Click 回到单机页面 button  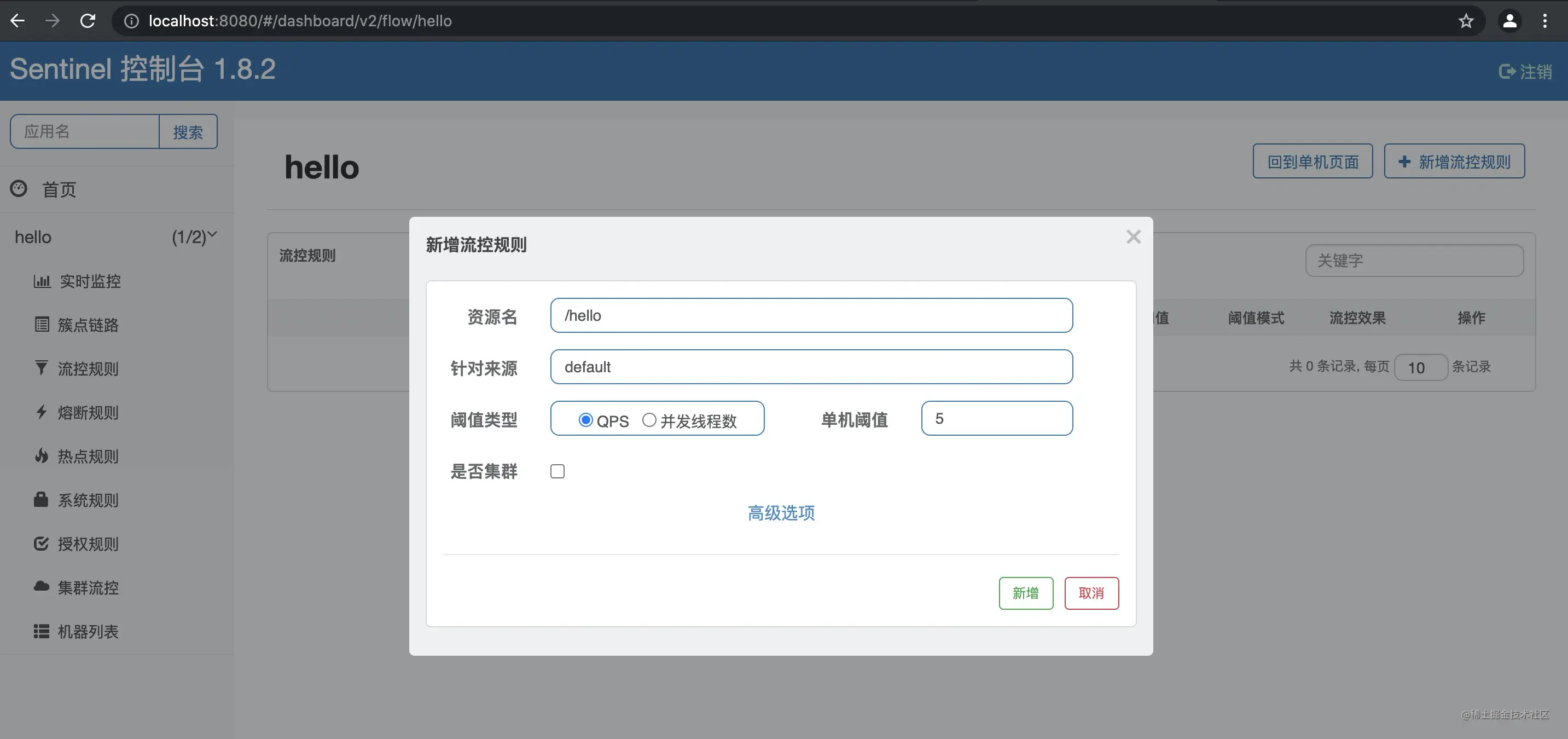(x=1313, y=161)
